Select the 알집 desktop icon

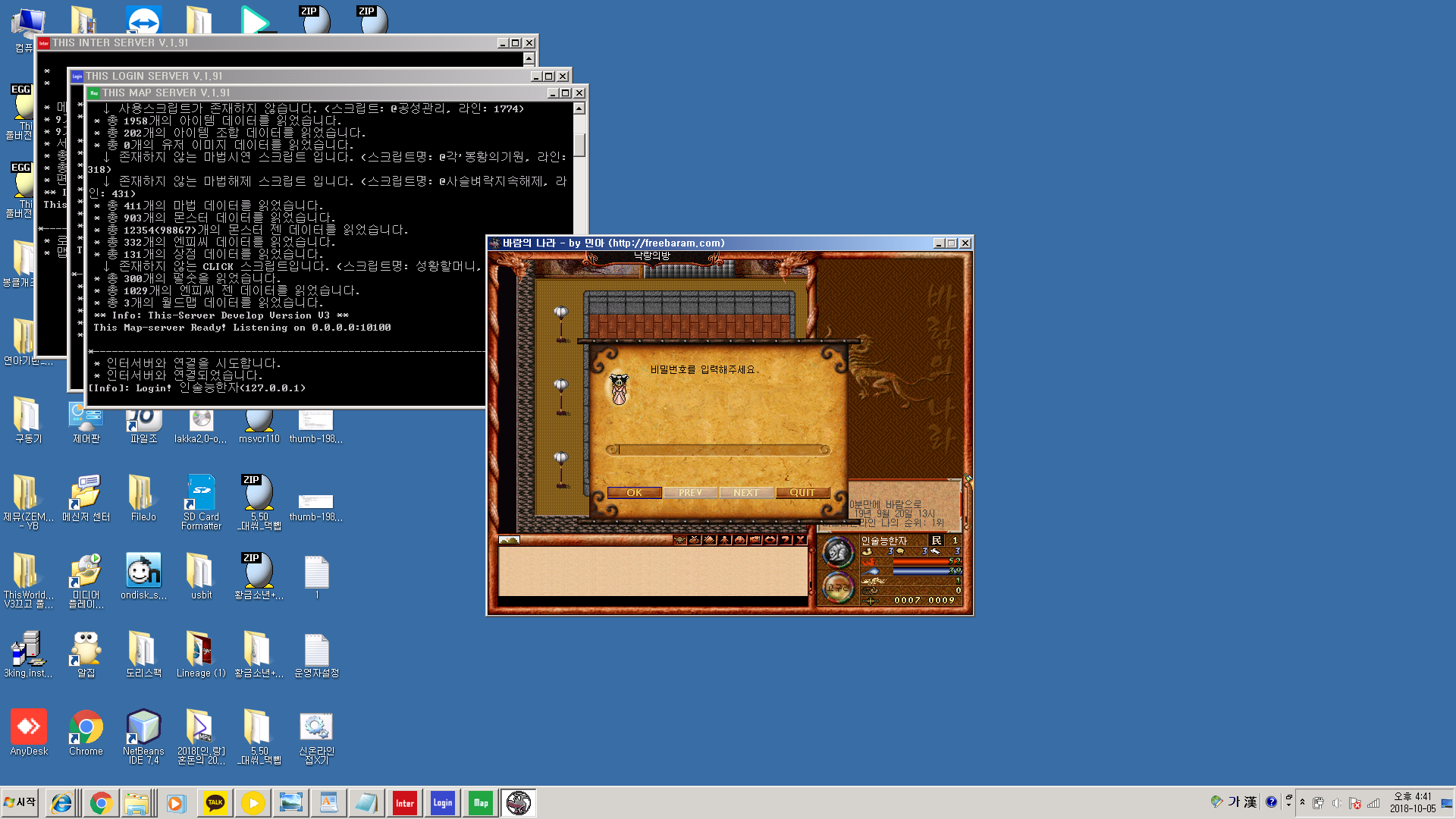pos(86,654)
